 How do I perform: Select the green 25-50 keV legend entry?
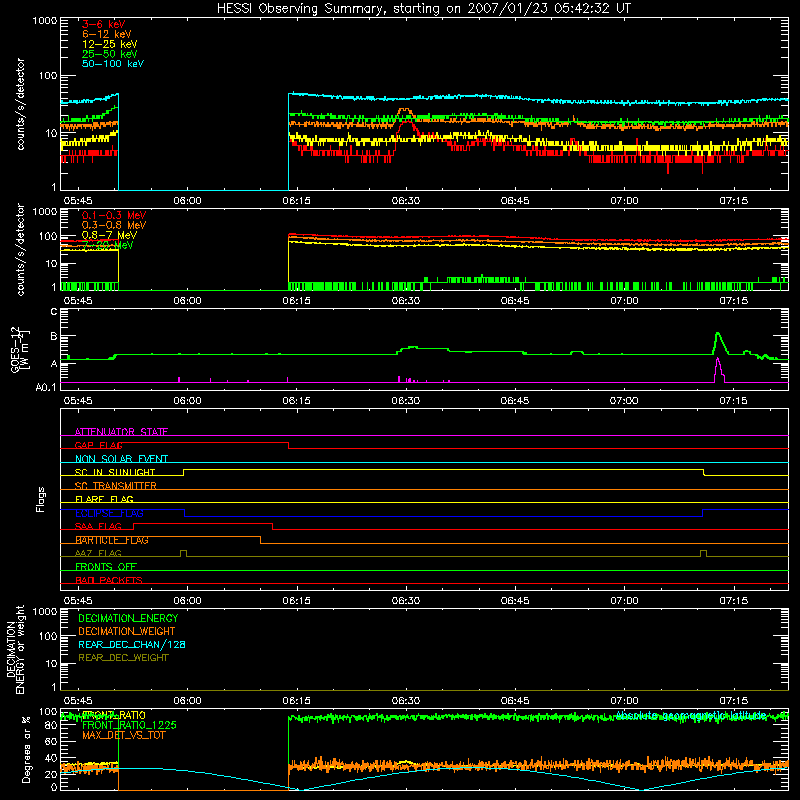(x=110, y=54)
